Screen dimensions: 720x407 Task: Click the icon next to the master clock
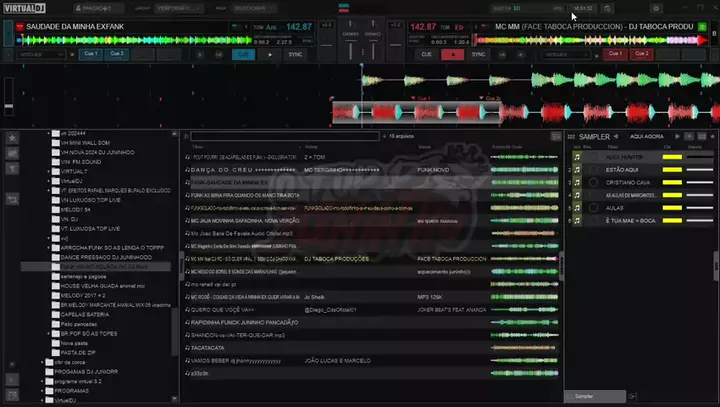(x=608, y=8)
